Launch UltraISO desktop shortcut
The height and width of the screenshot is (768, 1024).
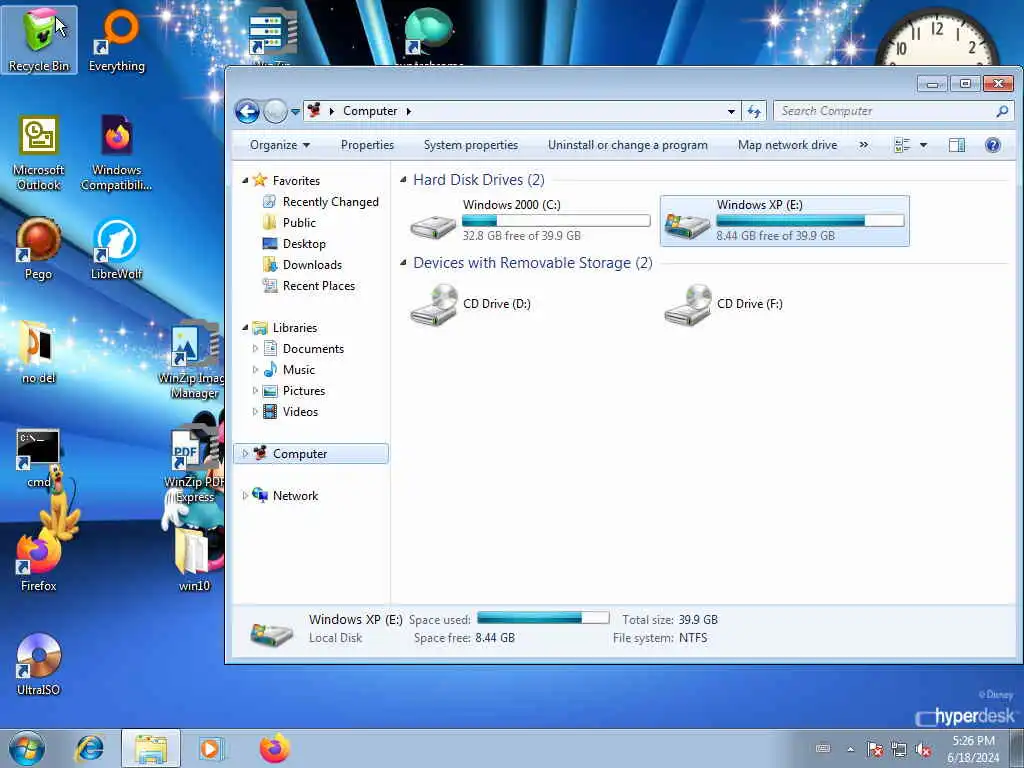pos(39,665)
